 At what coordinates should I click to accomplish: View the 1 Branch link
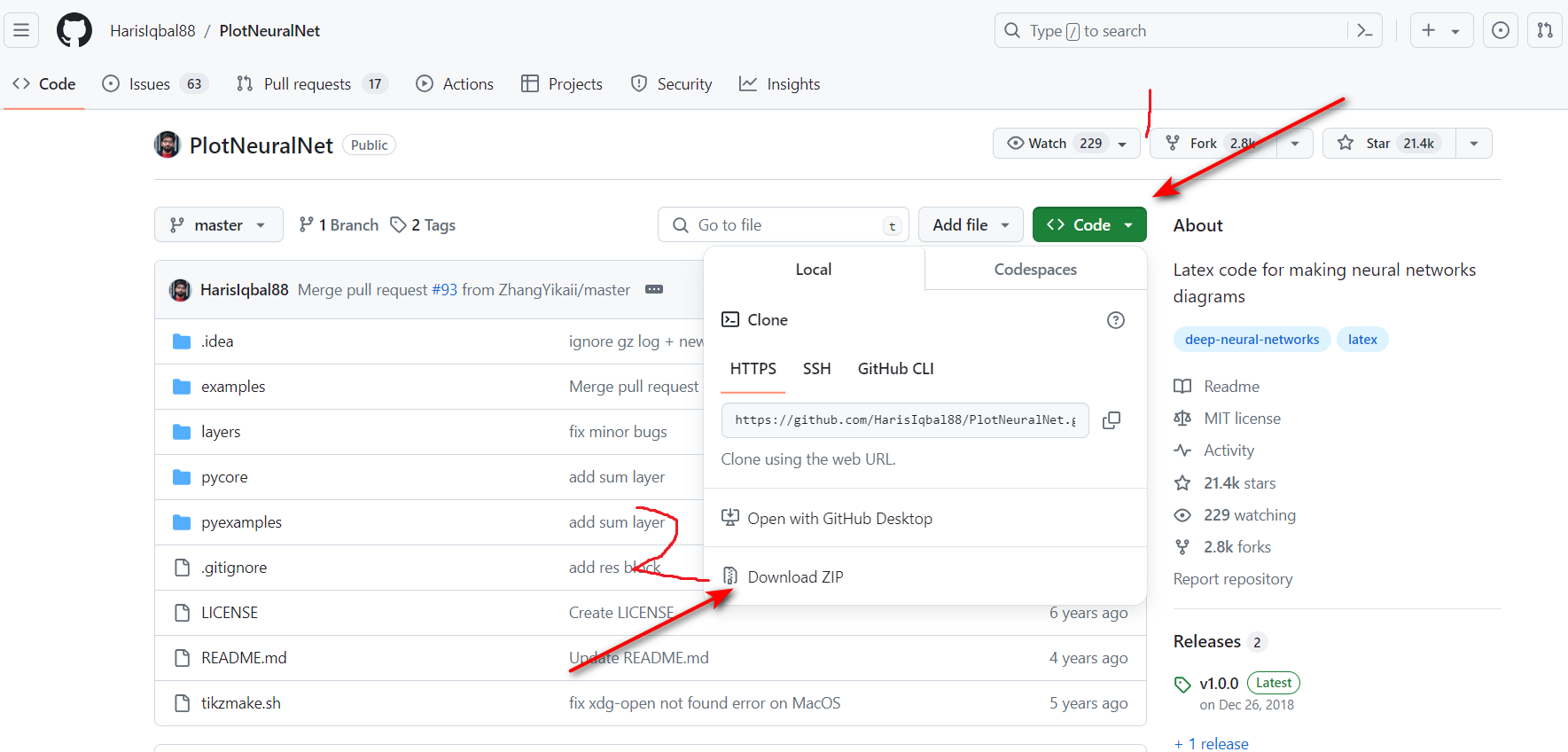(339, 225)
